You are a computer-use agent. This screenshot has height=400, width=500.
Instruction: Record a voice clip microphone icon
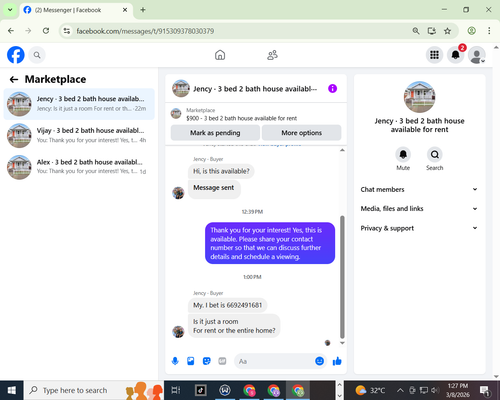click(175, 361)
